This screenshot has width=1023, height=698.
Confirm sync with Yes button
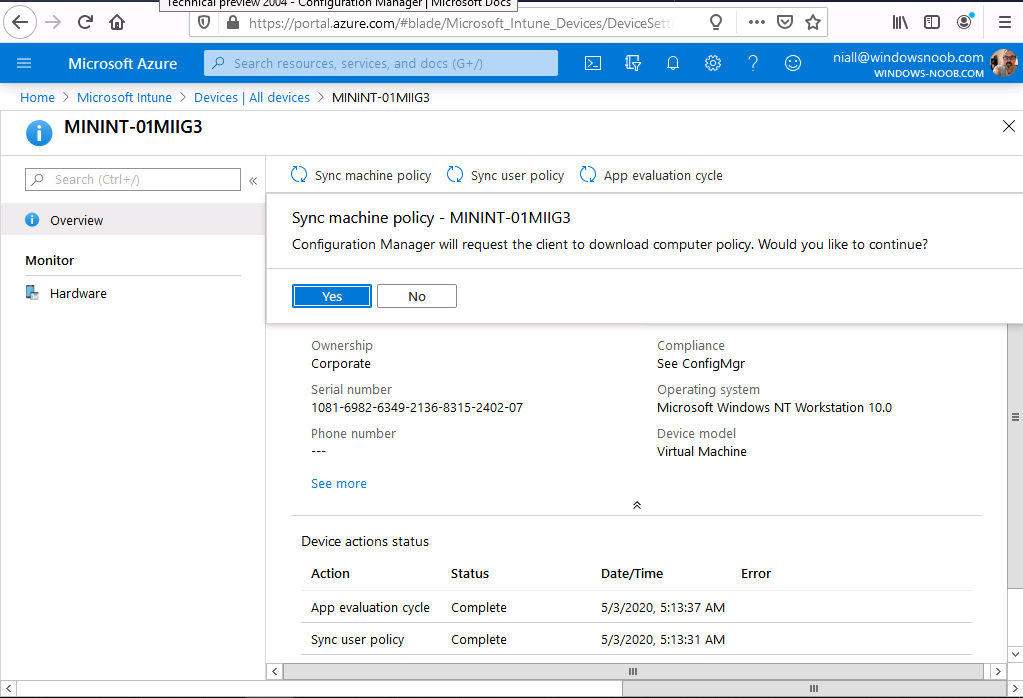click(331, 296)
